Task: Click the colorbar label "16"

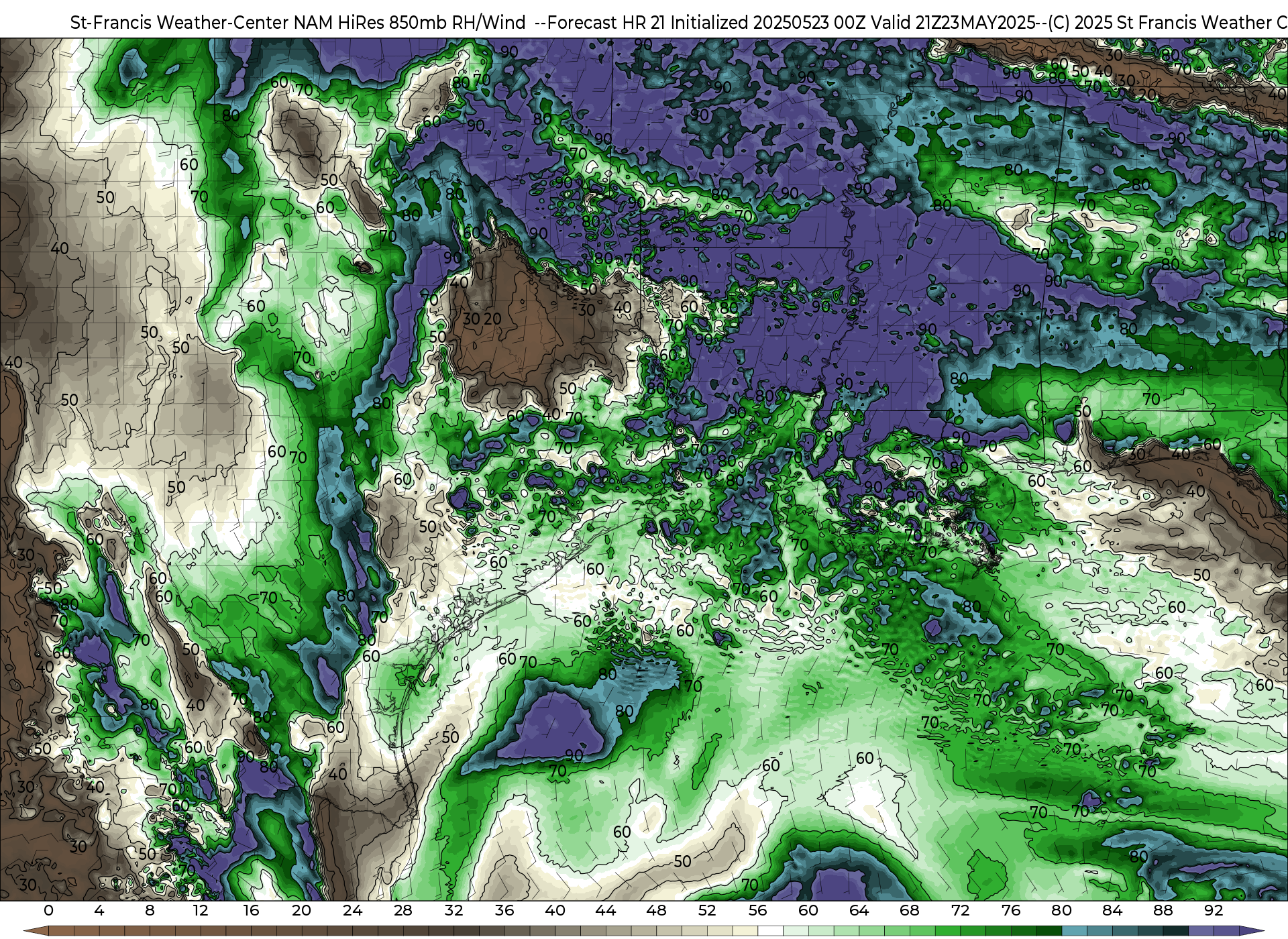Action: [x=251, y=910]
